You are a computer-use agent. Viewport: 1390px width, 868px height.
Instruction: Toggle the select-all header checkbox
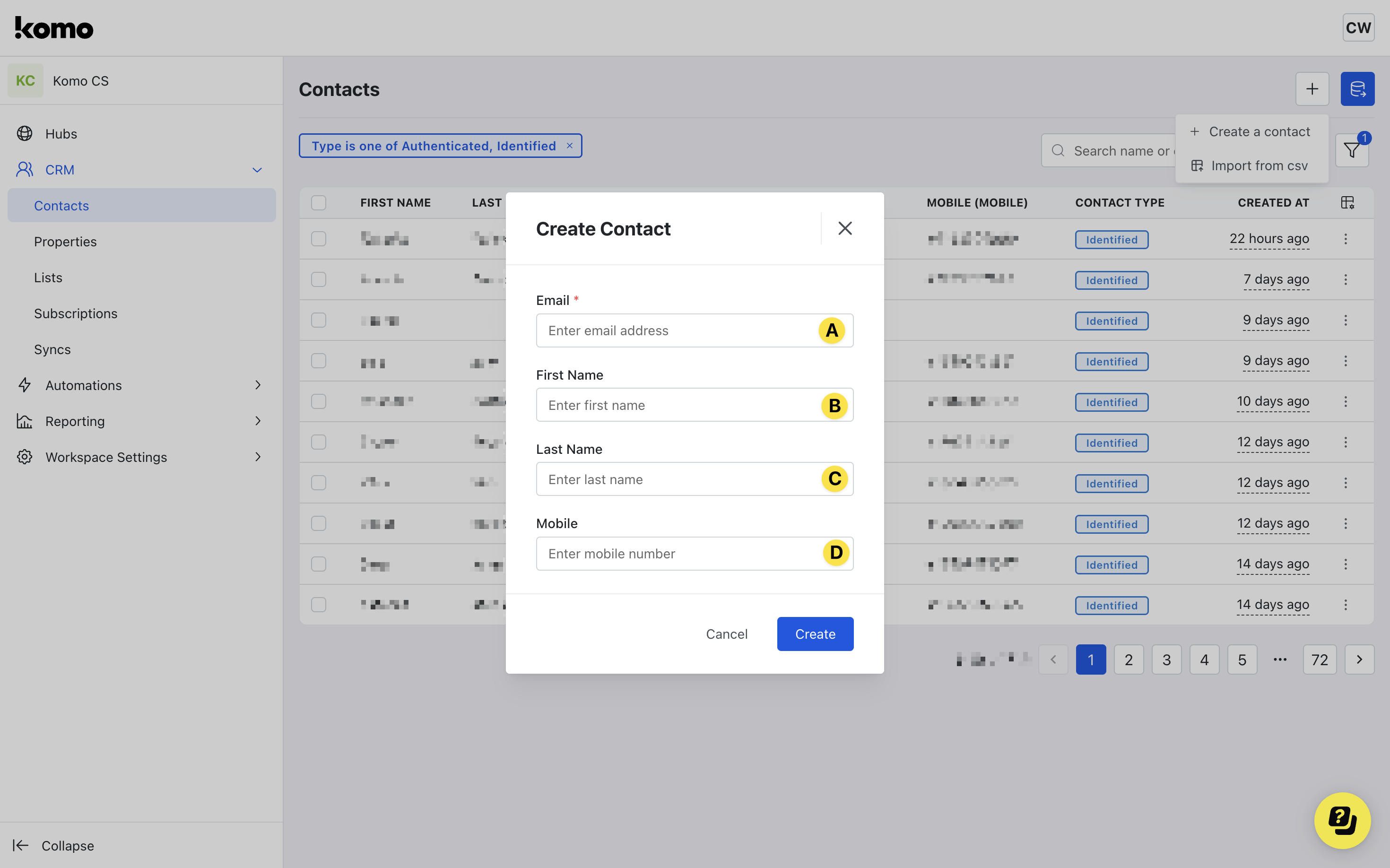tap(319, 203)
